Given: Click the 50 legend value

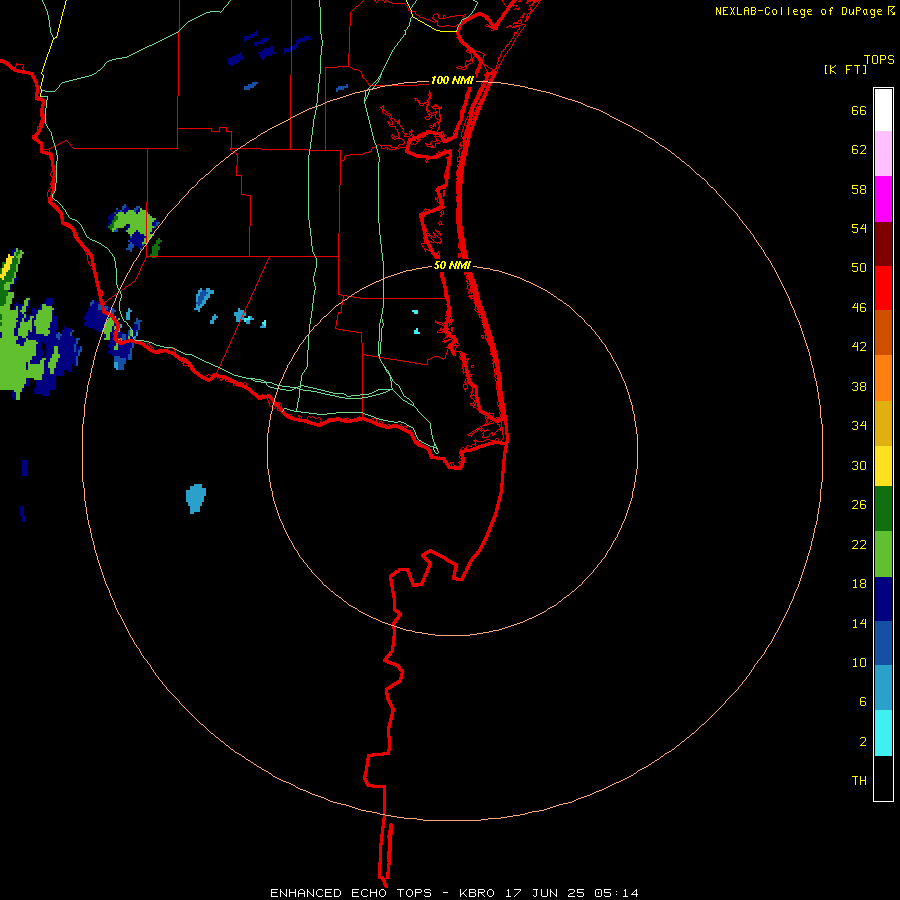Looking at the screenshot, I should pos(859,267).
